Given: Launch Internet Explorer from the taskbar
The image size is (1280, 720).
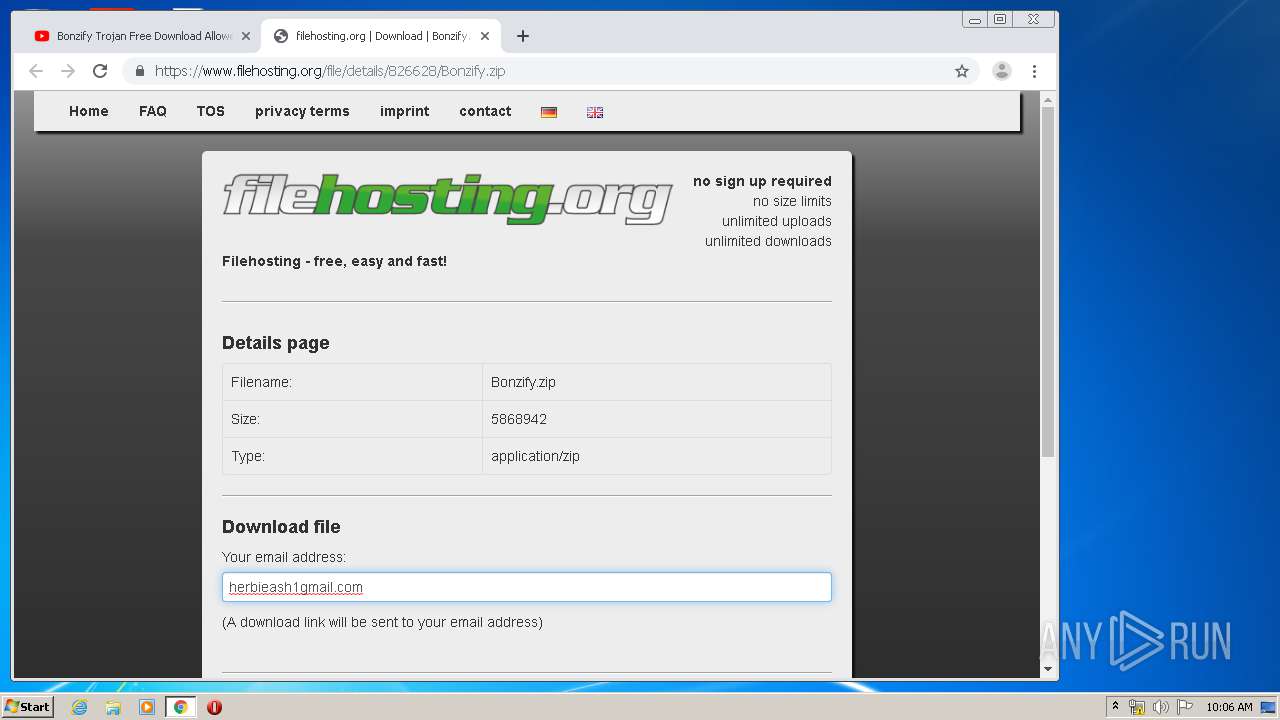Looking at the screenshot, I should (x=79, y=707).
